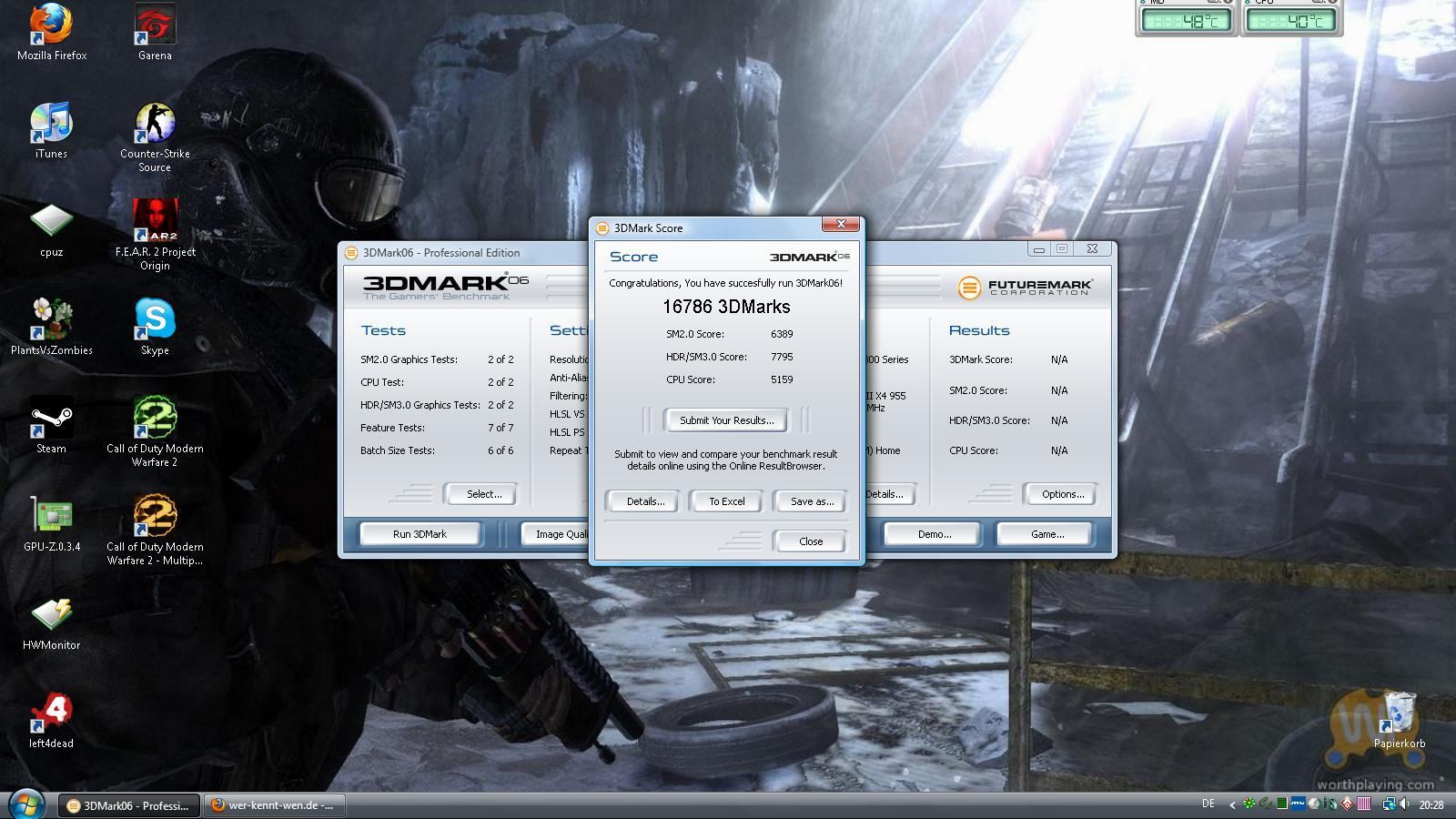
Task: Click the ICQ flower tray icon
Action: tap(1249, 804)
